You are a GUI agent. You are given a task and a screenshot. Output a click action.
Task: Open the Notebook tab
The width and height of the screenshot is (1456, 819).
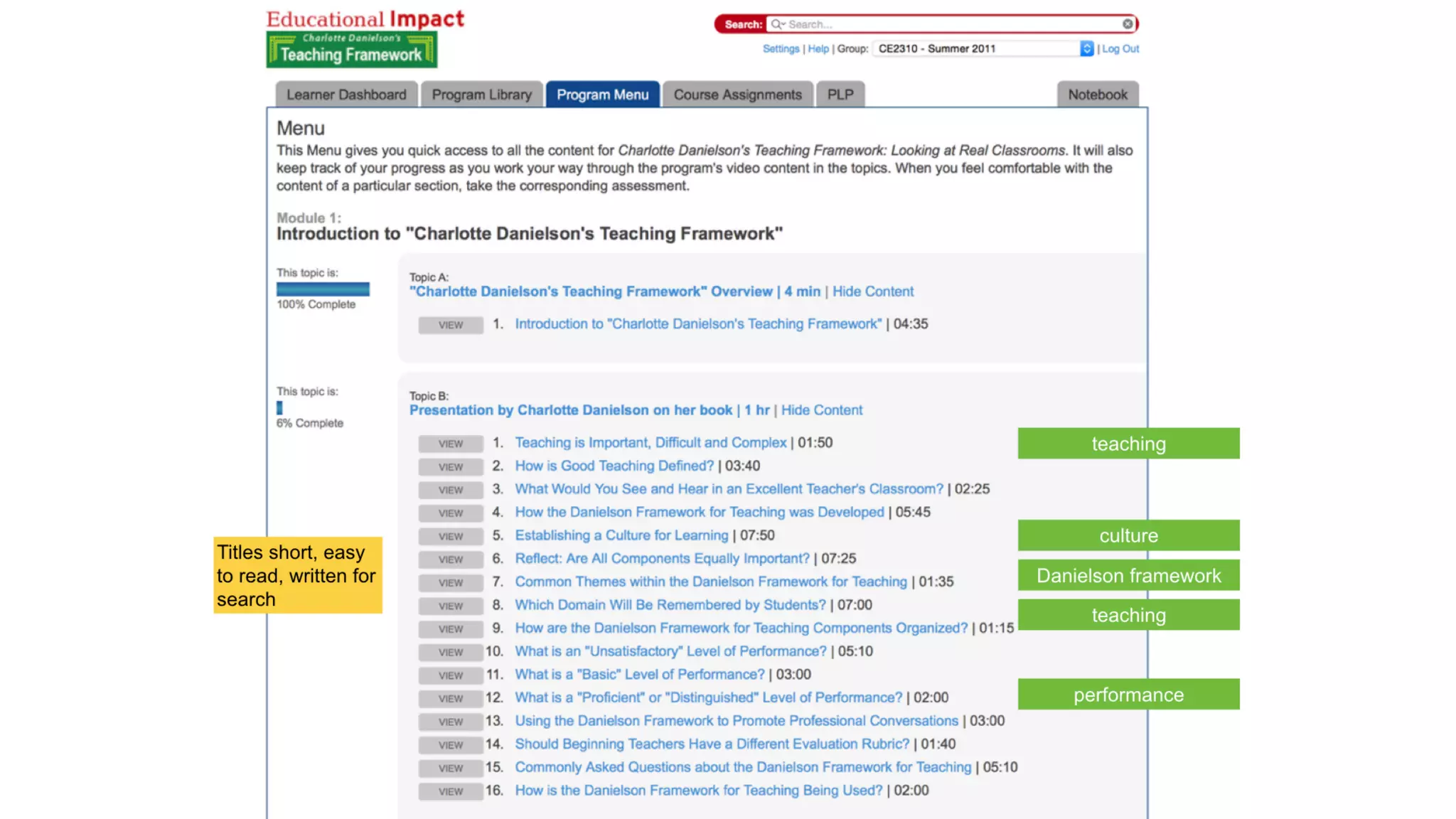click(x=1097, y=95)
